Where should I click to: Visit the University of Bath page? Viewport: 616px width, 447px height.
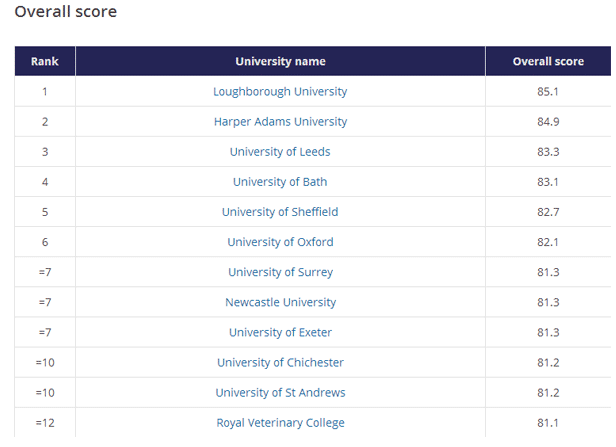tap(280, 182)
